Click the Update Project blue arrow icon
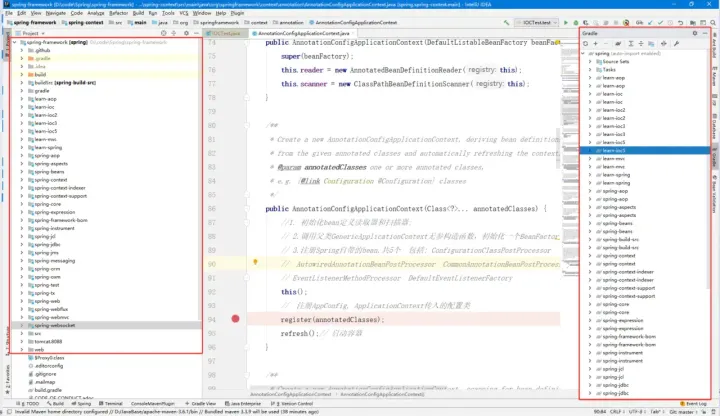Viewport: 720px width, 416px height. pos(650,22)
